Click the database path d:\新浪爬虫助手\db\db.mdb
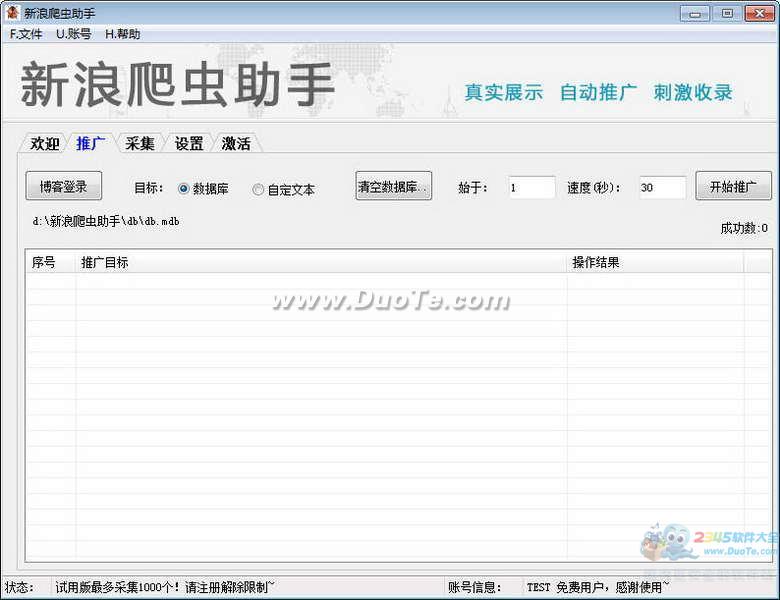Image resolution: width=780 pixels, height=600 pixels. [x=106, y=221]
